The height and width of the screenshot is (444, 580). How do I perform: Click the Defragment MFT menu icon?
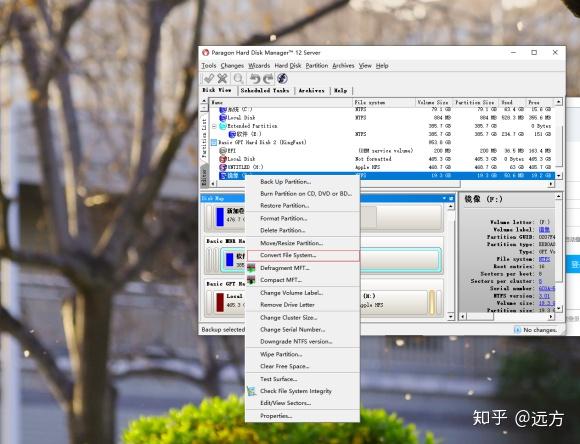tap(252, 268)
